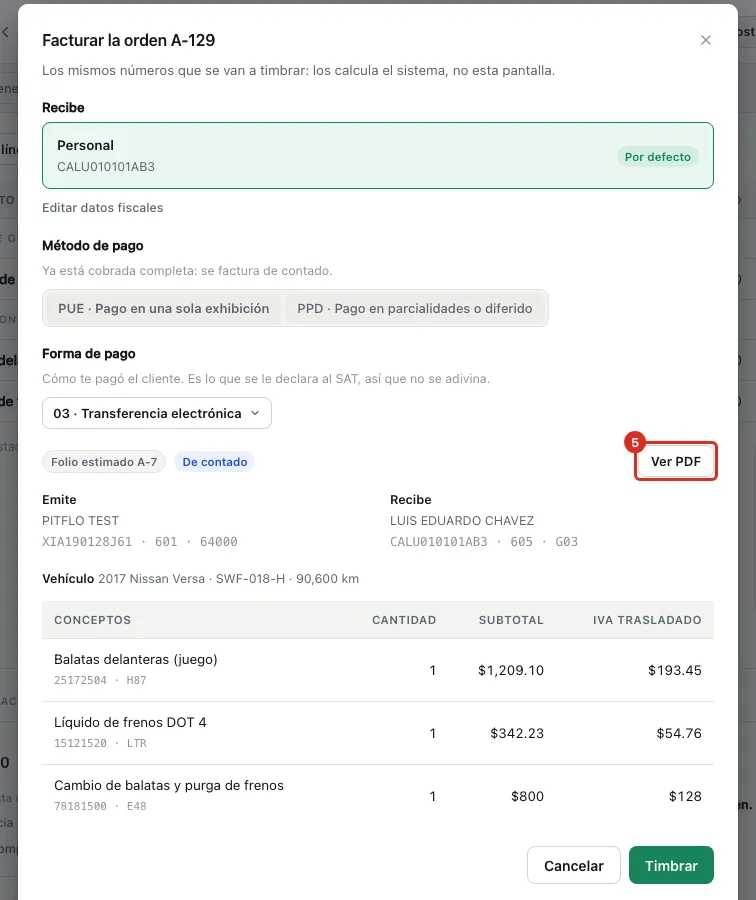Select Cambio de balatas y purga de frenos
The image size is (756, 900).
pyautogui.click(x=378, y=796)
